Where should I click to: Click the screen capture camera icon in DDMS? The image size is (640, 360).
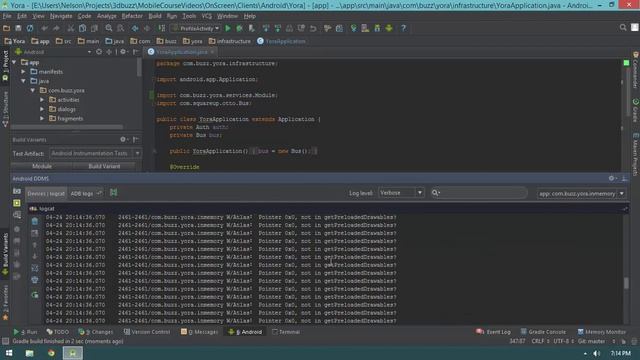click(x=17, y=191)
